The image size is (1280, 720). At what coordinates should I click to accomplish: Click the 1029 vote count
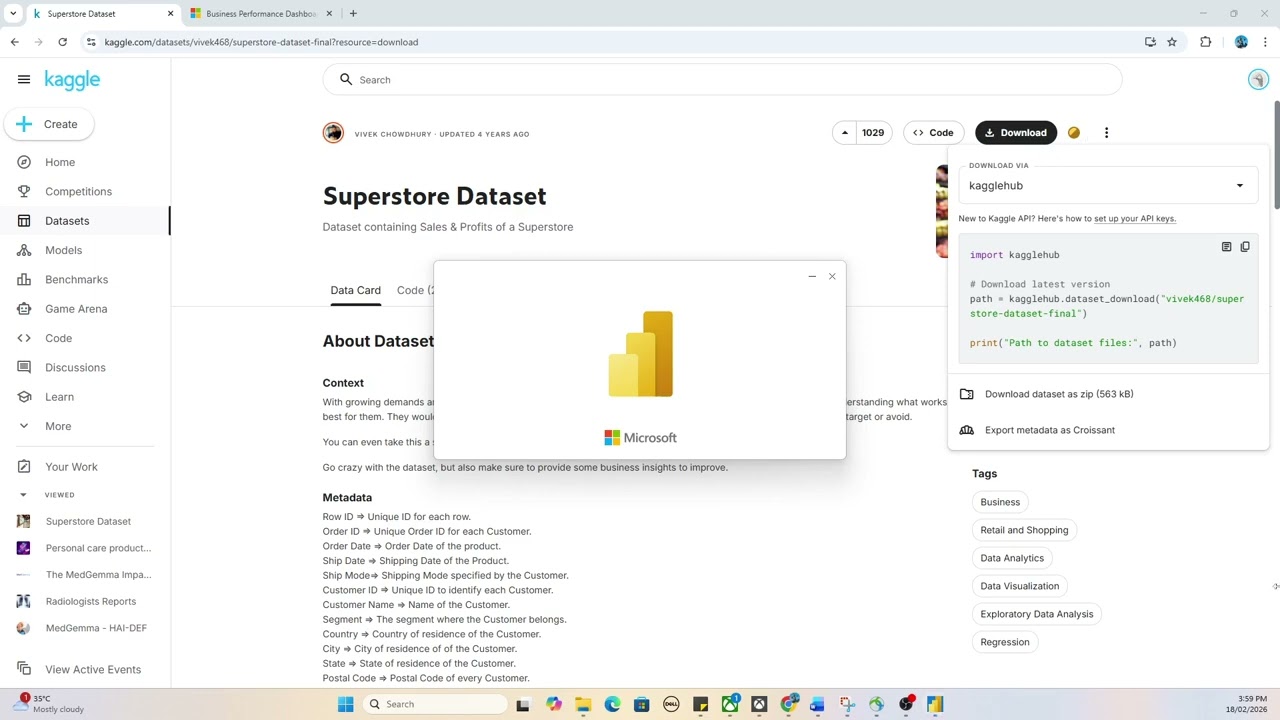(x=873, y=132)
